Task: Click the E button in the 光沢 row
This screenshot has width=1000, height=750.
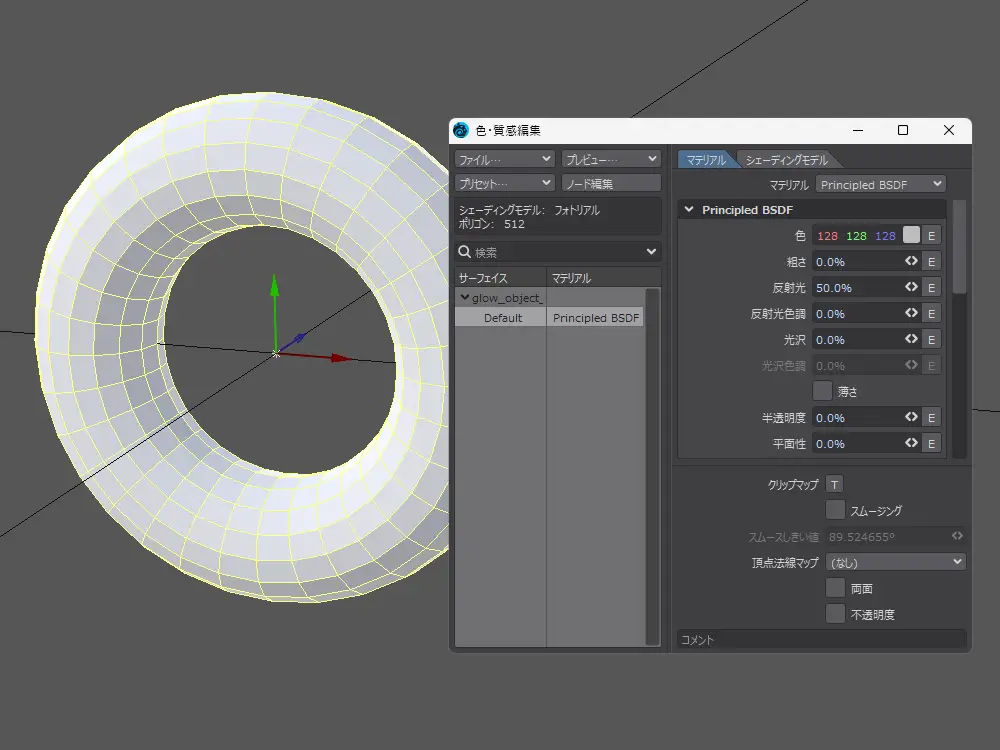Action: pyautogui.click(x=931, y=340)
